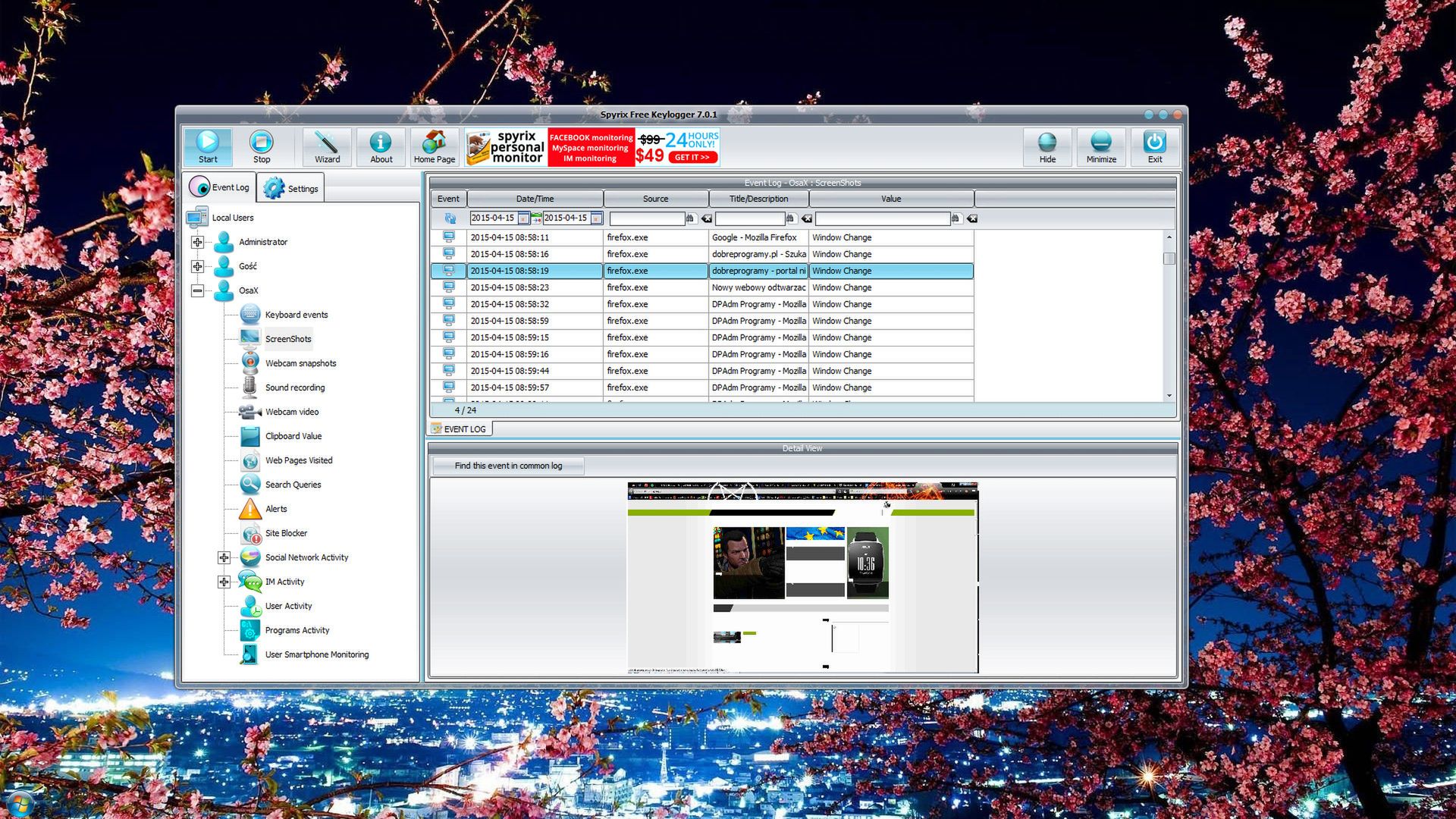Viewport: 1456px width, 819px height.
Task: Open the Site Blocker tool
Action: click(287, 533)
